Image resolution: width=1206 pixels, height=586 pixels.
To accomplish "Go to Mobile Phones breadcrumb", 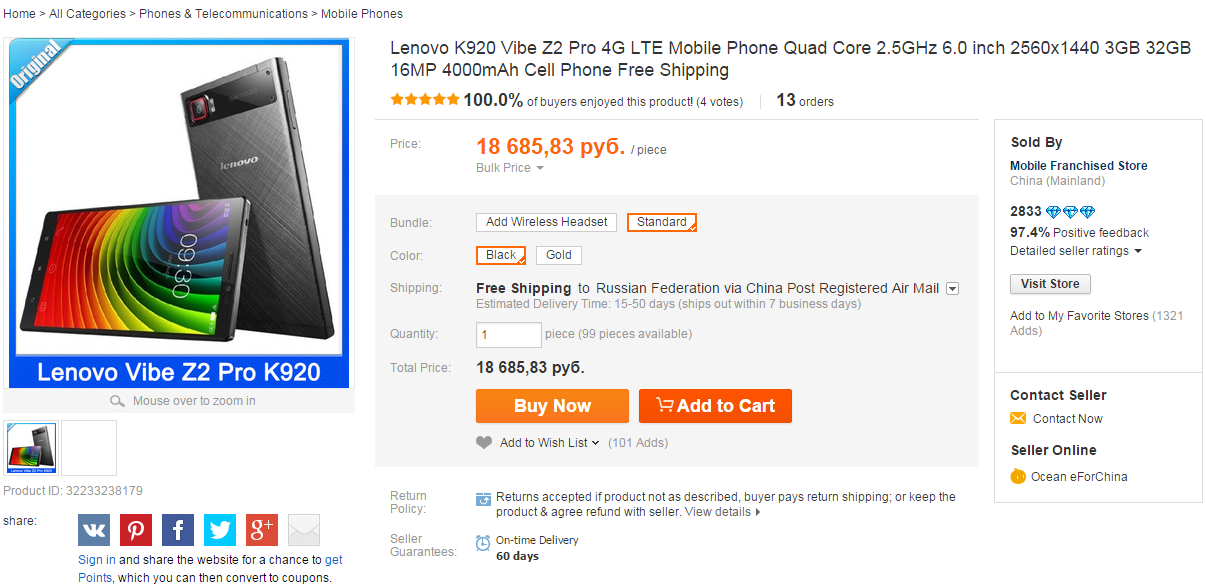I will (362, 14).
